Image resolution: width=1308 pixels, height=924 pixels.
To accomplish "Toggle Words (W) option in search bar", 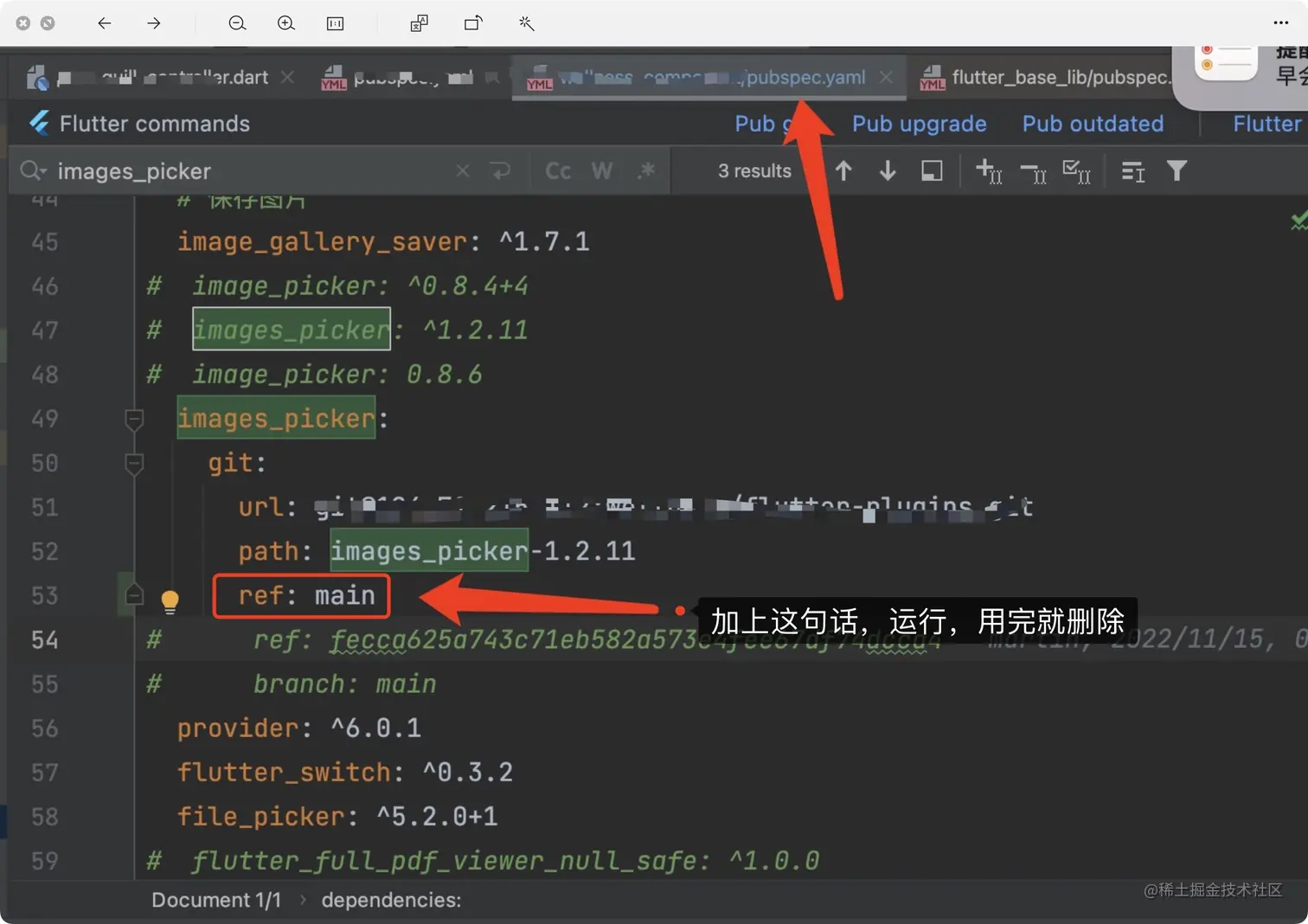I will [601, 170].
